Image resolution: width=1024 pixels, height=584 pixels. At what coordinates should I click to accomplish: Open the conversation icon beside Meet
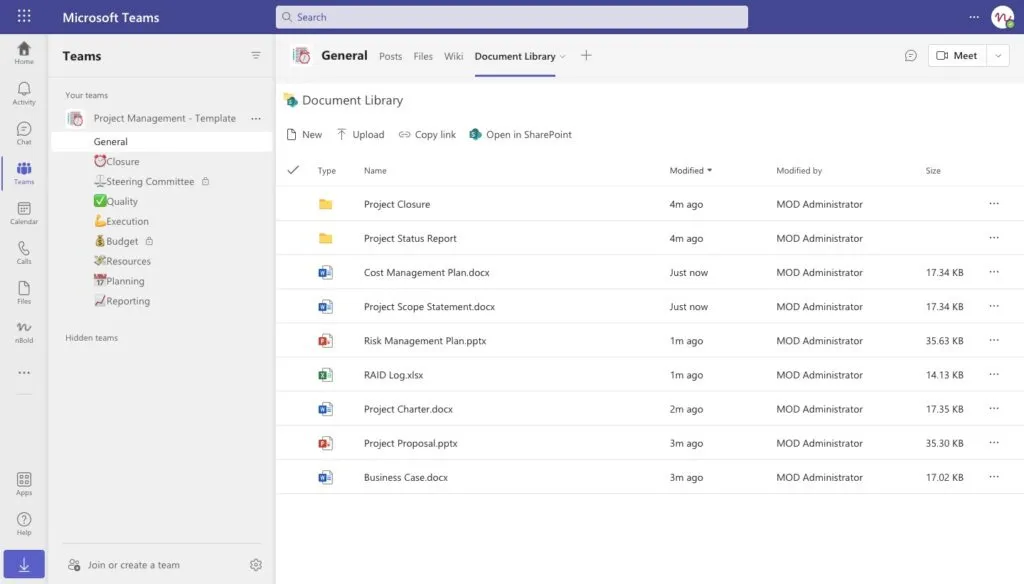pos(911,56)
